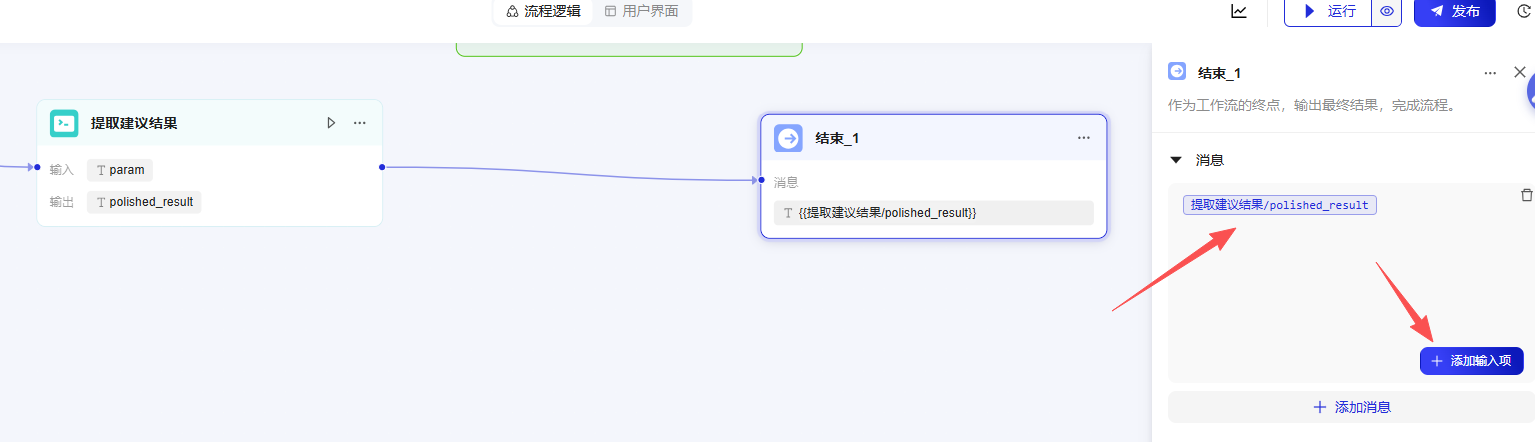
Task: Delete the message with the trash icon
Action: click(x=1526, y=195)
